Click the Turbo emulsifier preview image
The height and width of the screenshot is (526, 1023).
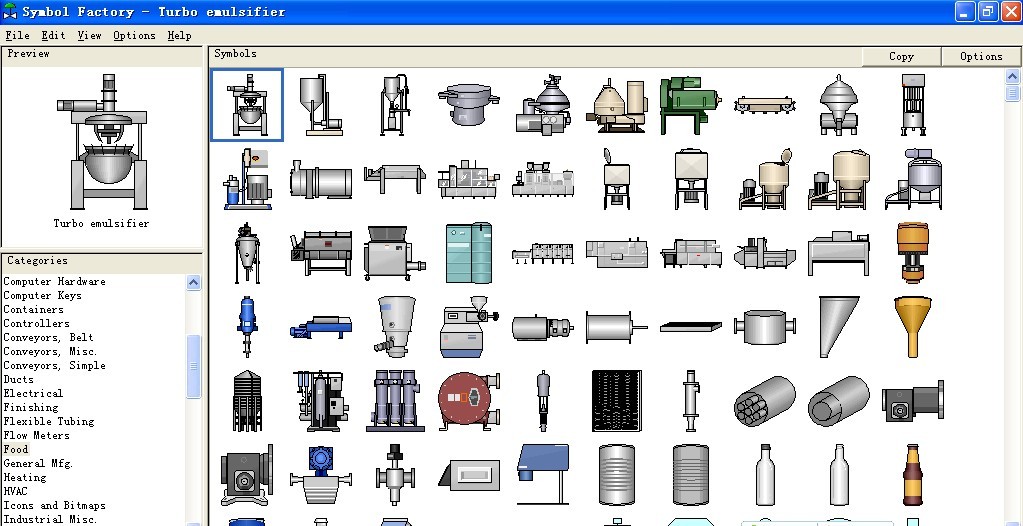[102, 142]
